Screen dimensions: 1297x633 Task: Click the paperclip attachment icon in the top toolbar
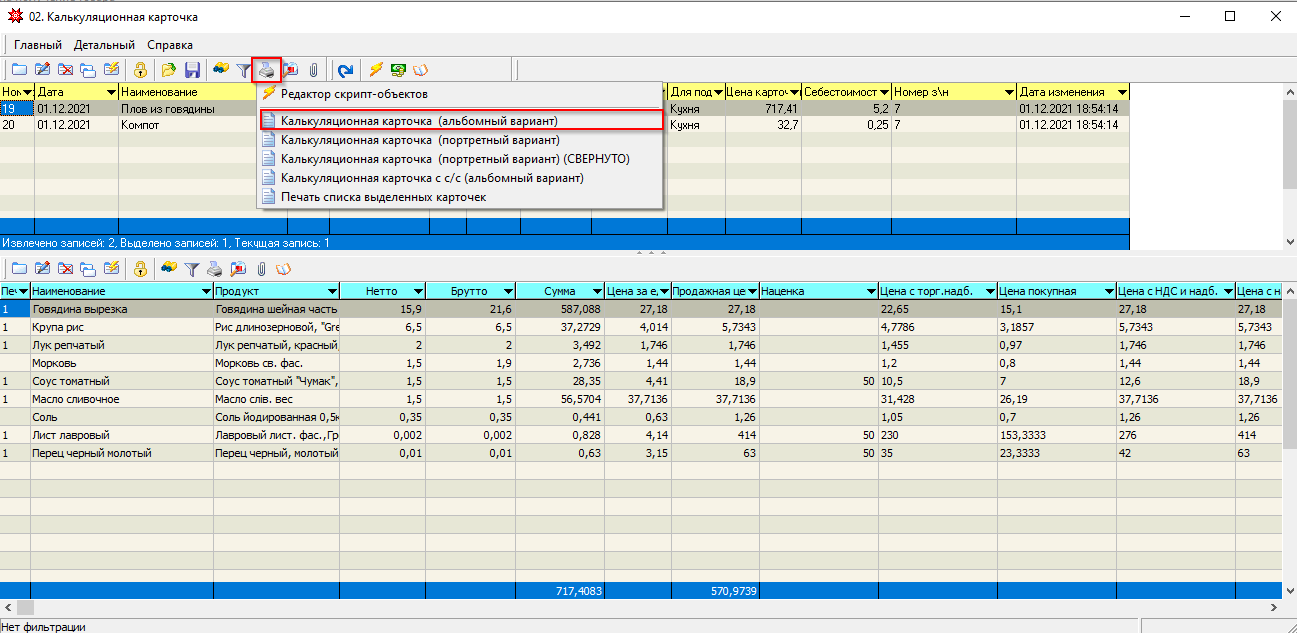click(314, 70)
